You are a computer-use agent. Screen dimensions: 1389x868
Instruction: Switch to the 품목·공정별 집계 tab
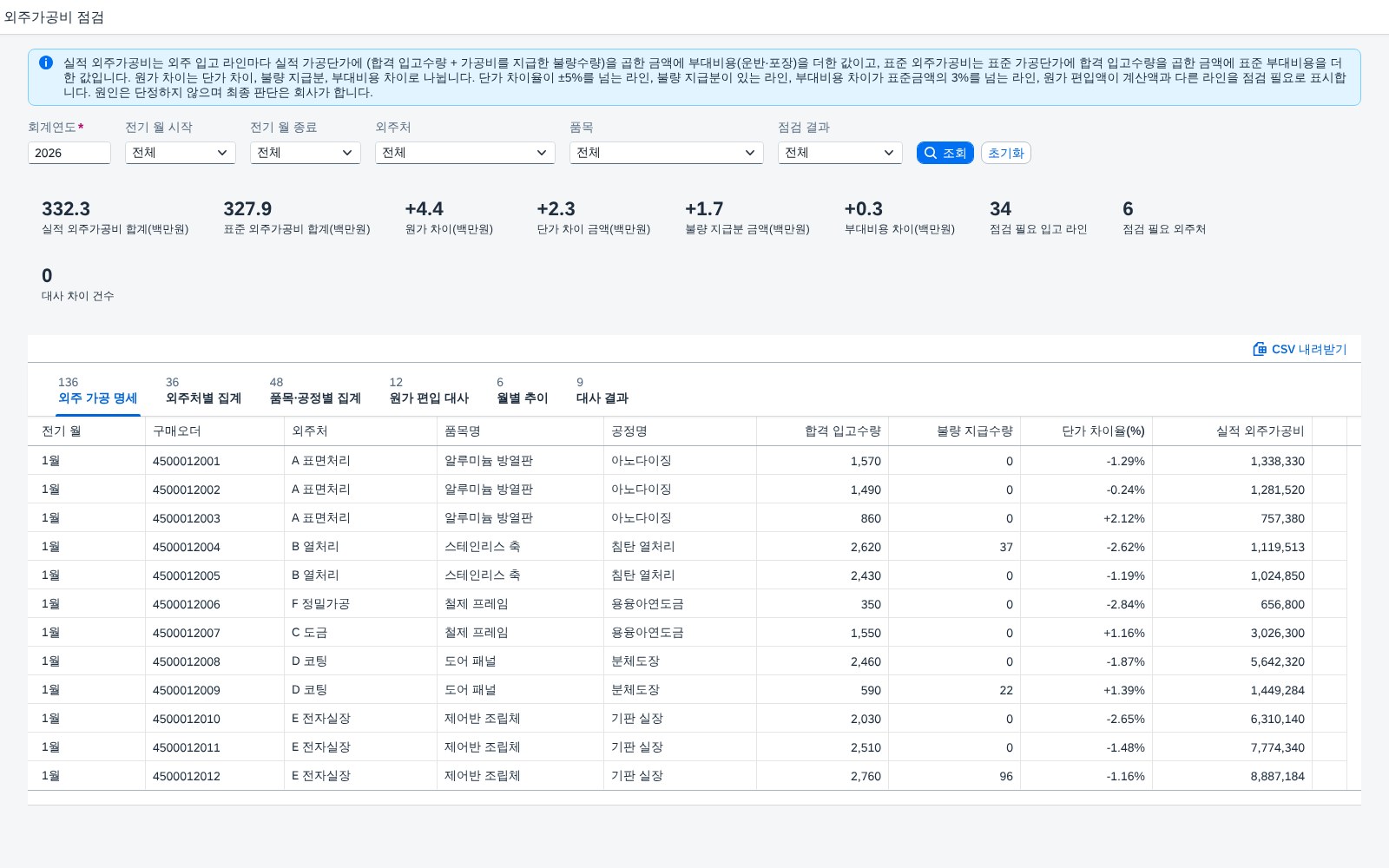315,391
